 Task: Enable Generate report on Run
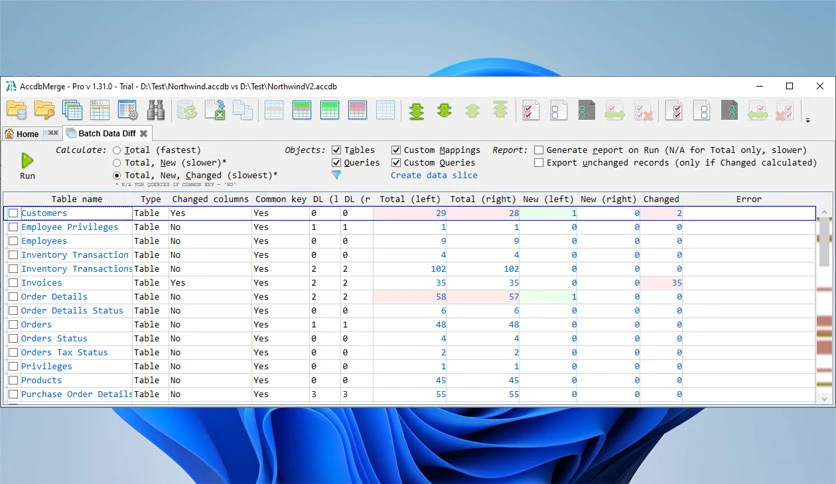click(x=539, y=150)
